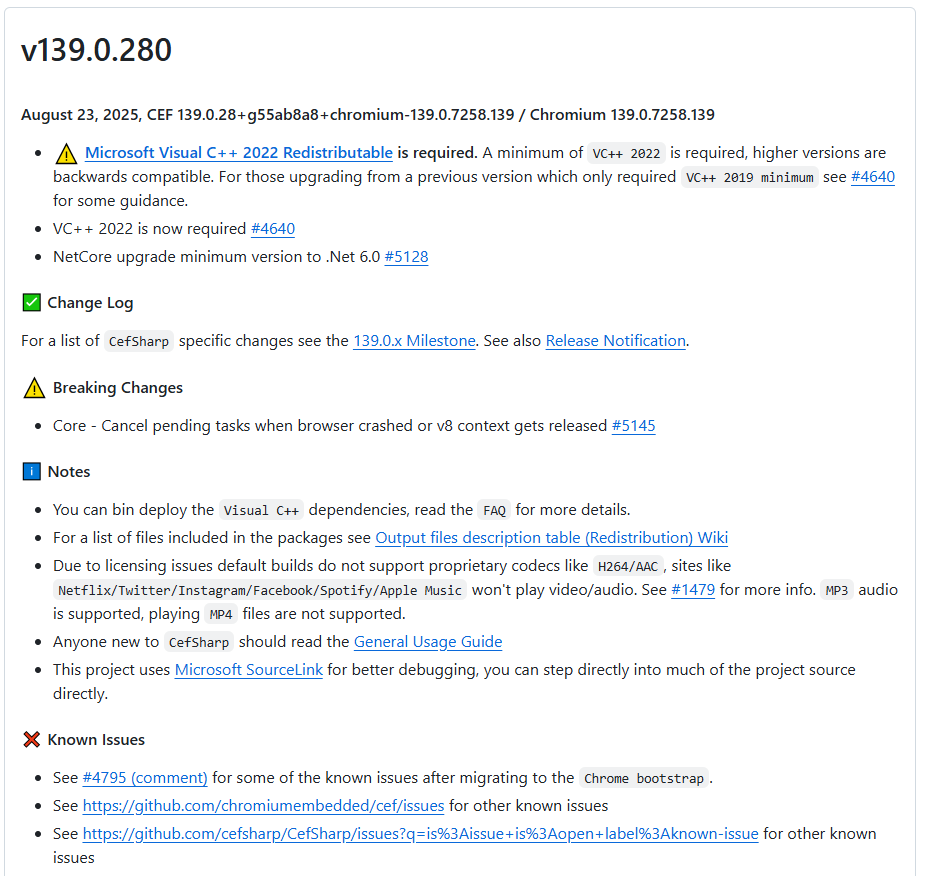Click the 'MP4' code snippet
The height and width of the screenshot is (876, 928).
221,614
